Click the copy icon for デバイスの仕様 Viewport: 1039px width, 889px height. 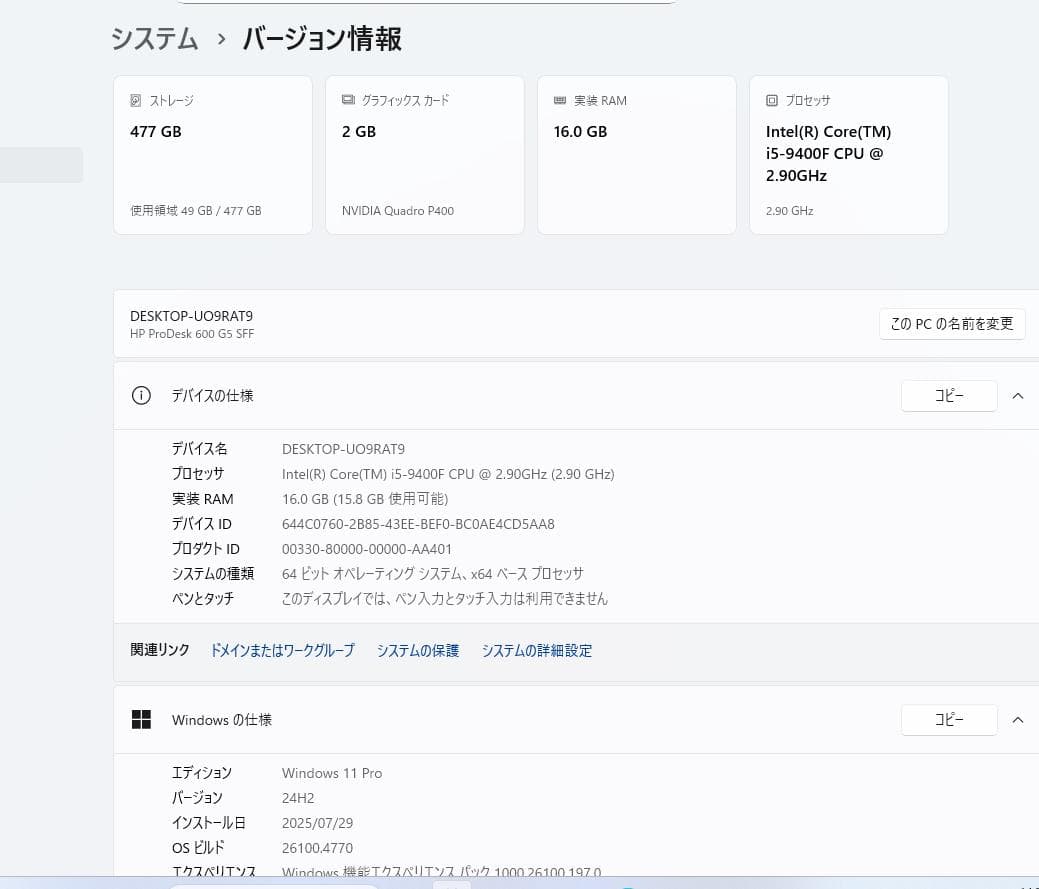pyautogui.click(x=948, y=395)
